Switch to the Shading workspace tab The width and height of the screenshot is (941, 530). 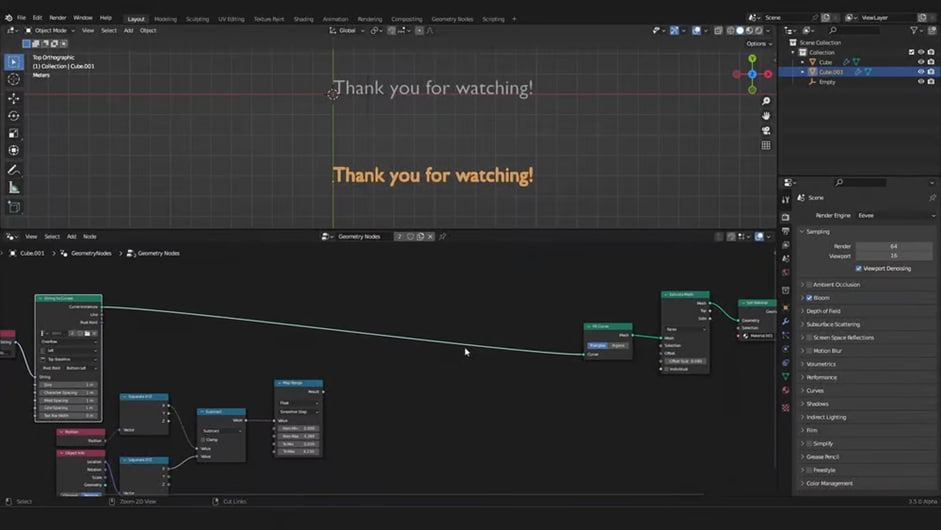coord(303,19)
